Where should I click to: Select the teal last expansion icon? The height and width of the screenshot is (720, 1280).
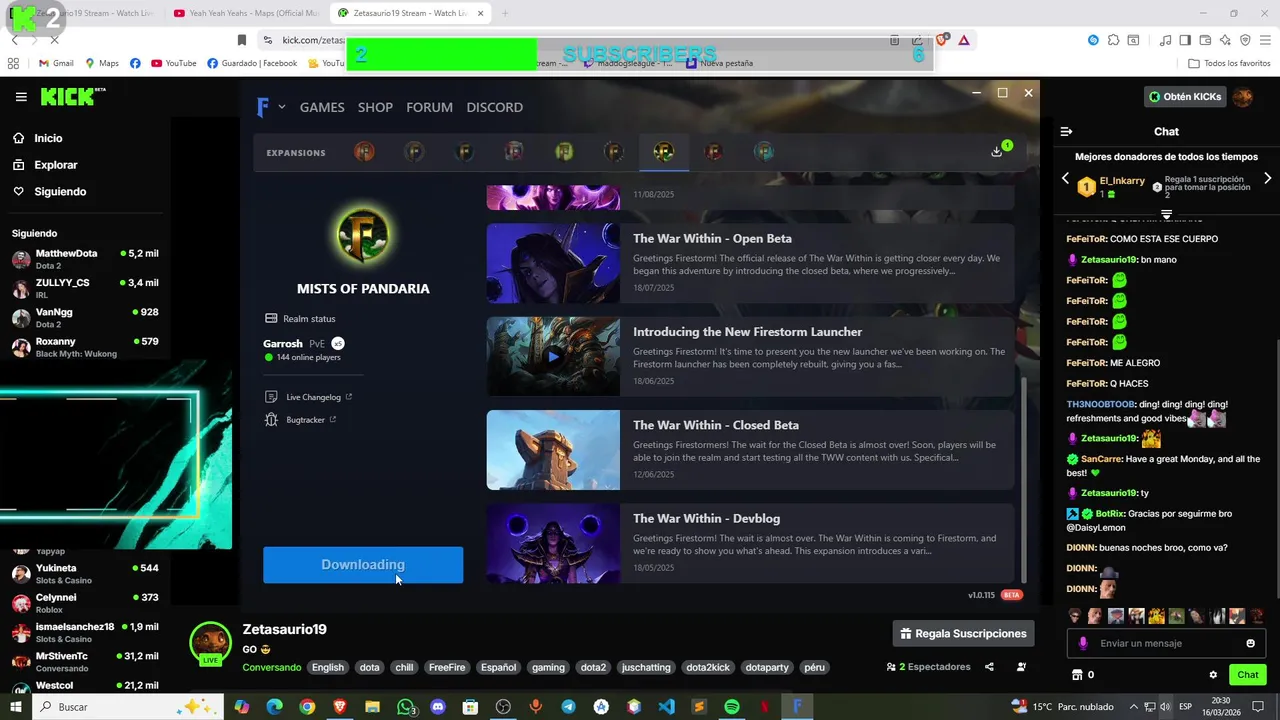pos(764,151)
